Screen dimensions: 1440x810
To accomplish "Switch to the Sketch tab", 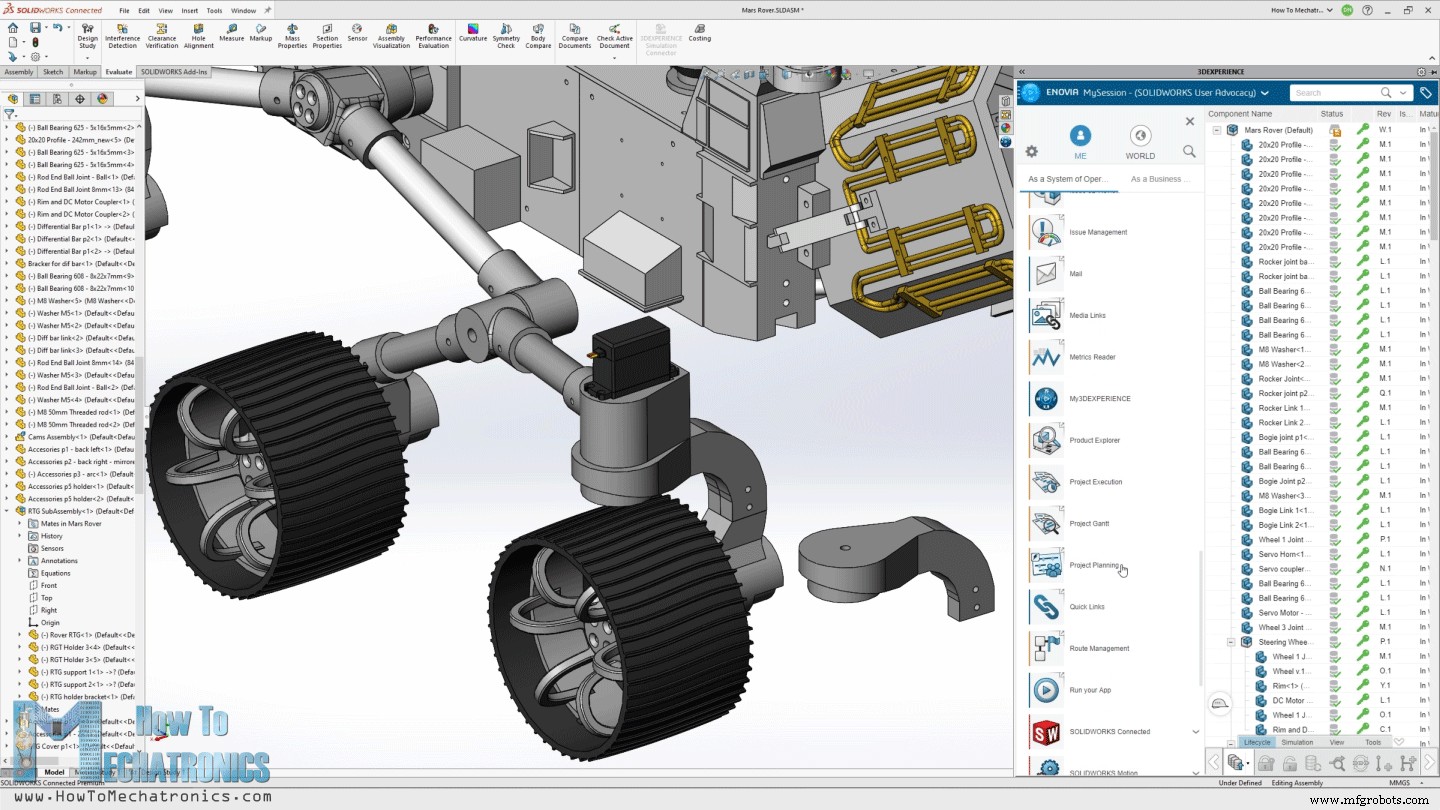I will tap(53, 71).
